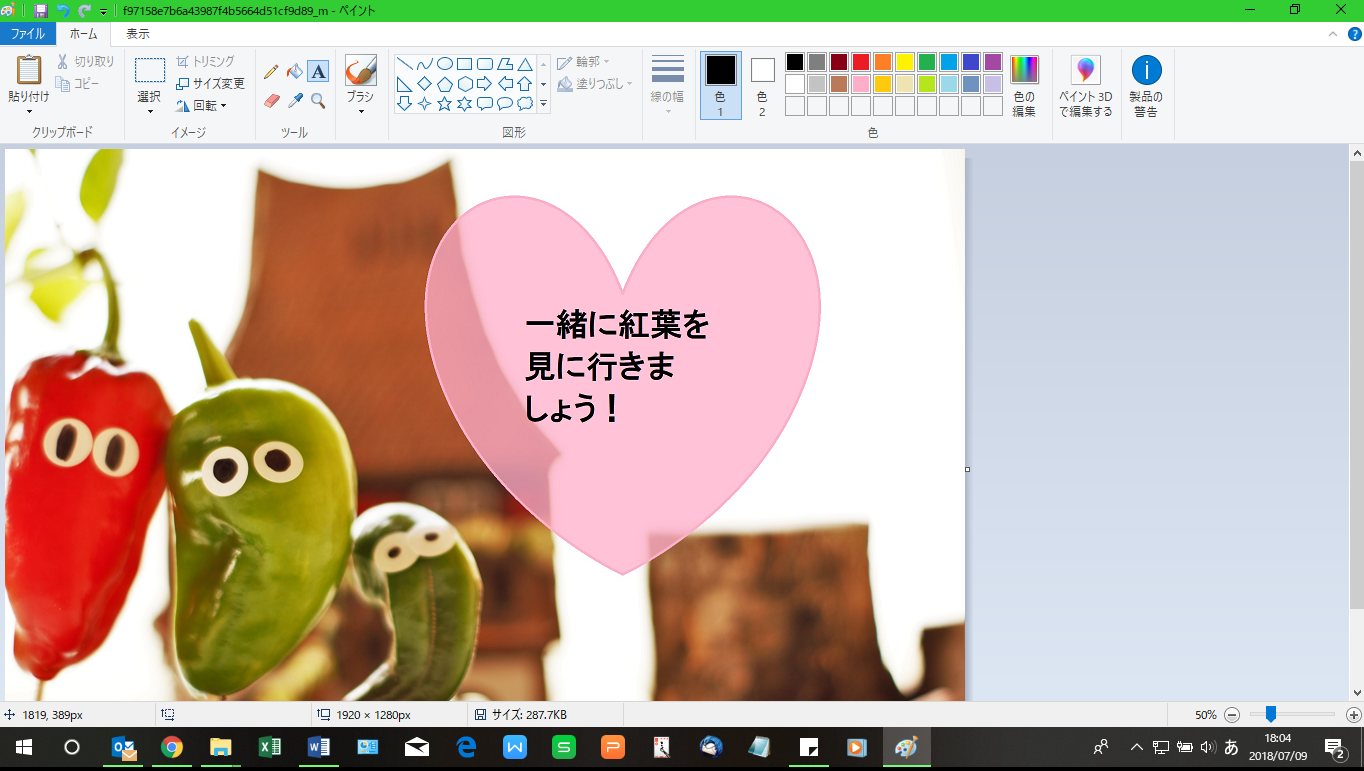Select the Fill with color bucket tool
Image resolution: width=1364 pixels, height=771 pixels.
pos(295,71)
